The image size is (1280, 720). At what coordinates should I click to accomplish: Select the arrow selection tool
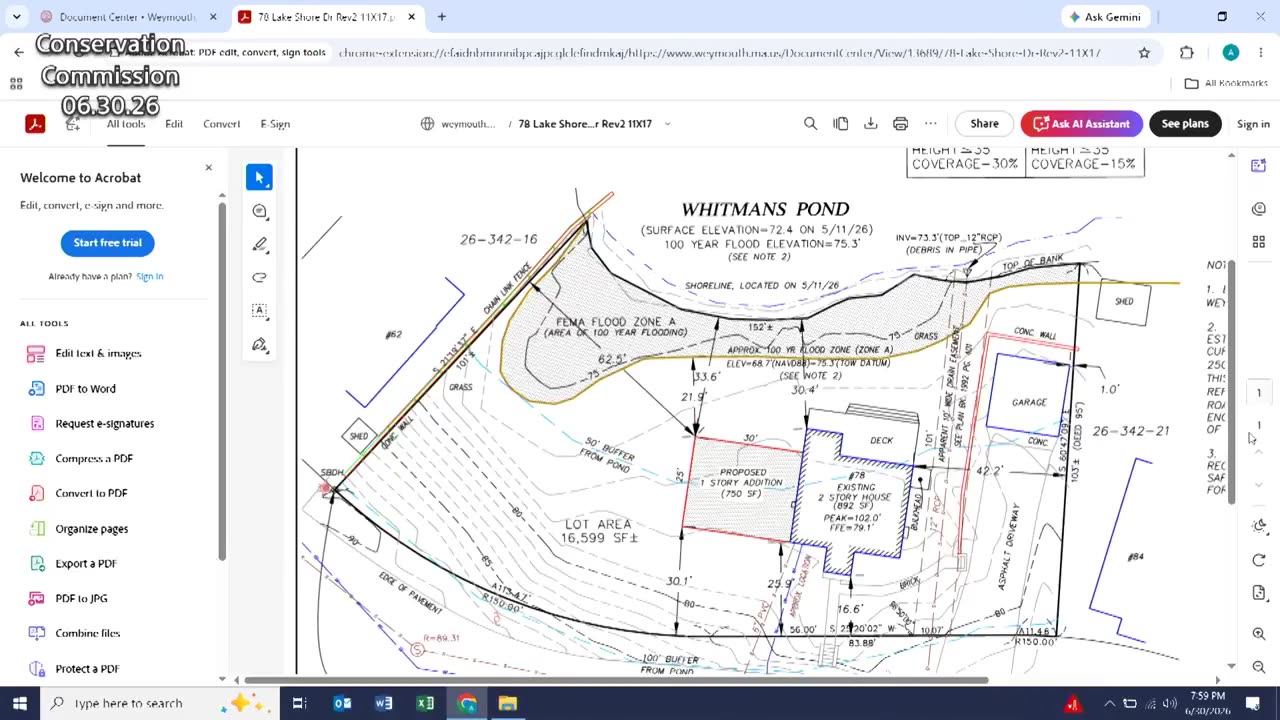[x=259, y=177]
